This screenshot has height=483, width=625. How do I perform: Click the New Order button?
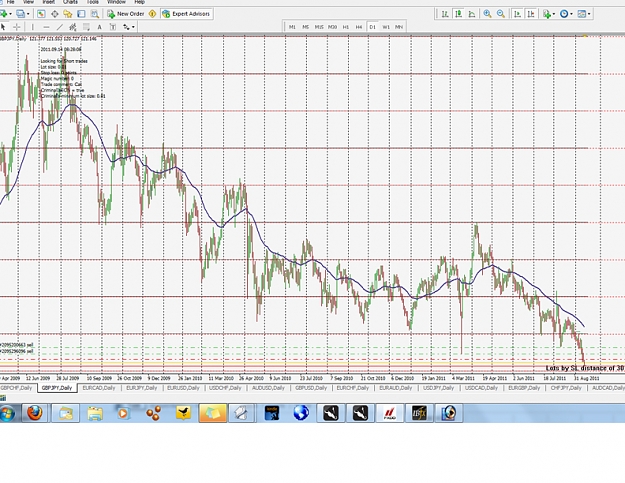click(x=126, y=14)
